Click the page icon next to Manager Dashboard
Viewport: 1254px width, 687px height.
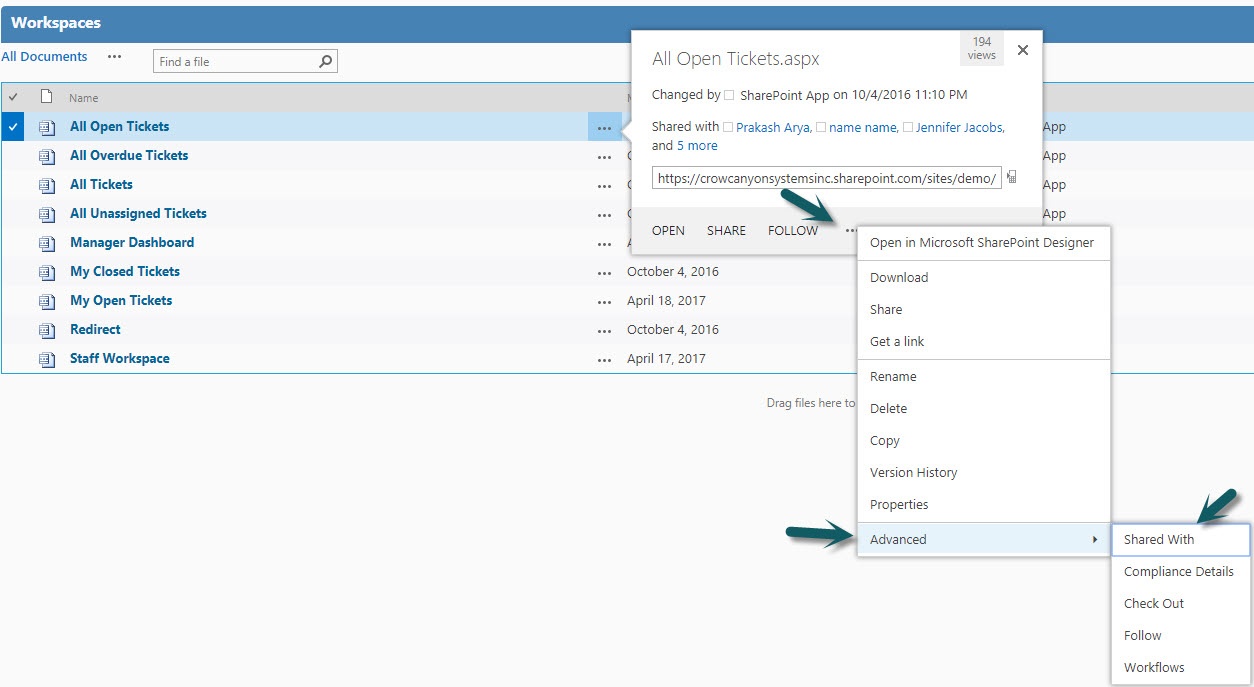click(x=46, y=243)
